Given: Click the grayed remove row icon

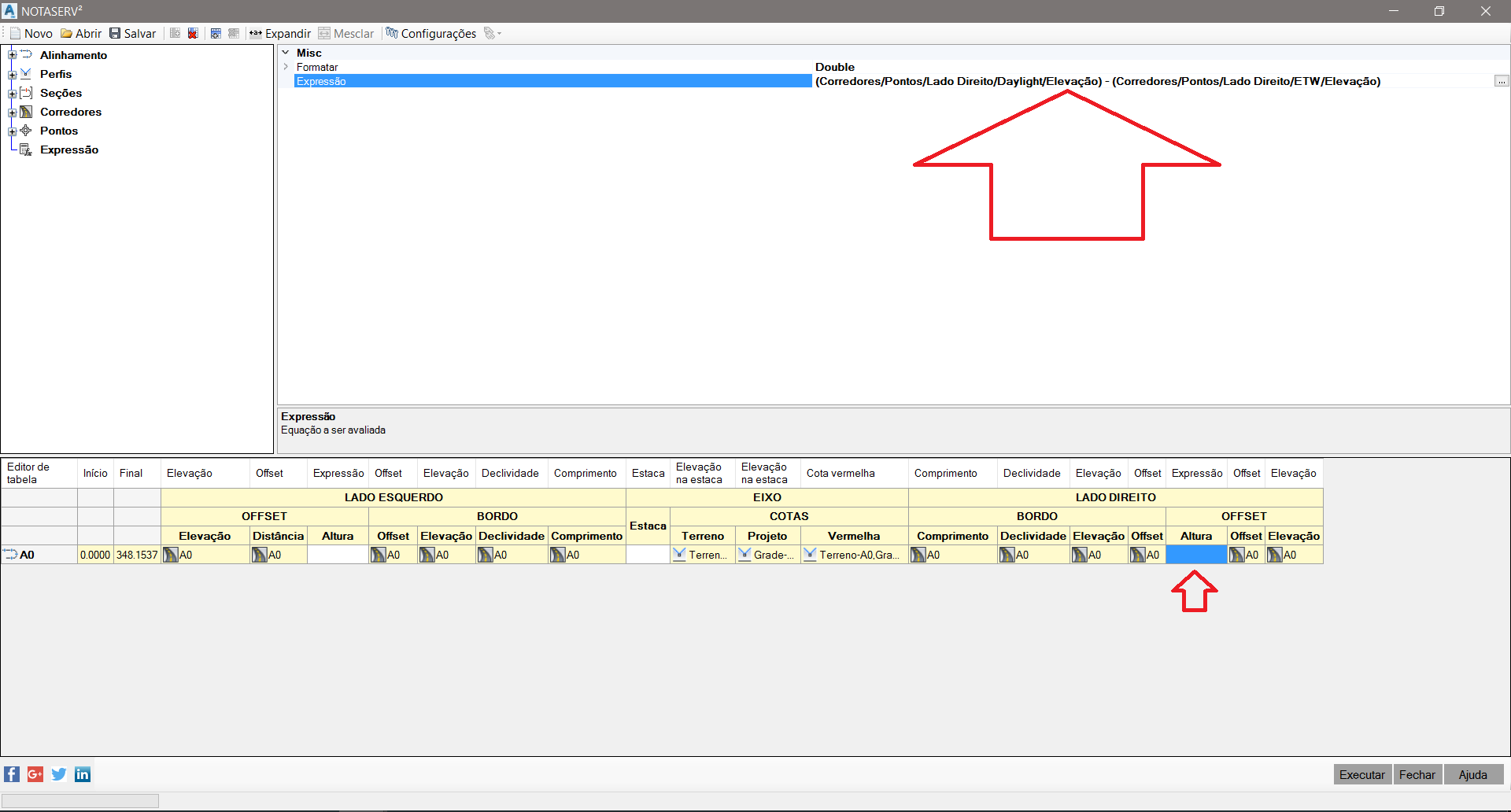Looking at the screenshot, I should pos(234,33).
